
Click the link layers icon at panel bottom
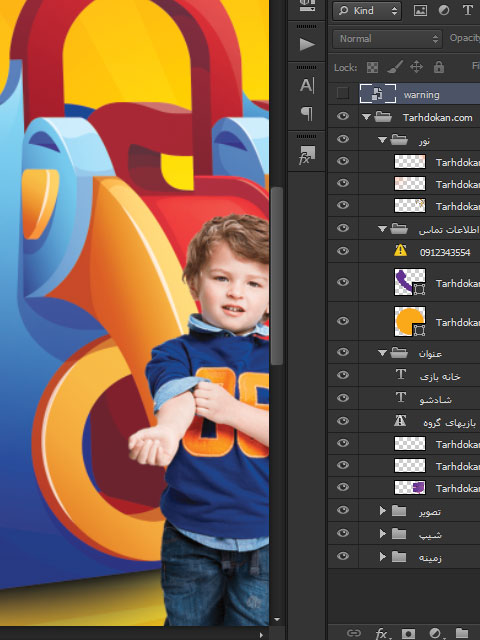[353, 633]
